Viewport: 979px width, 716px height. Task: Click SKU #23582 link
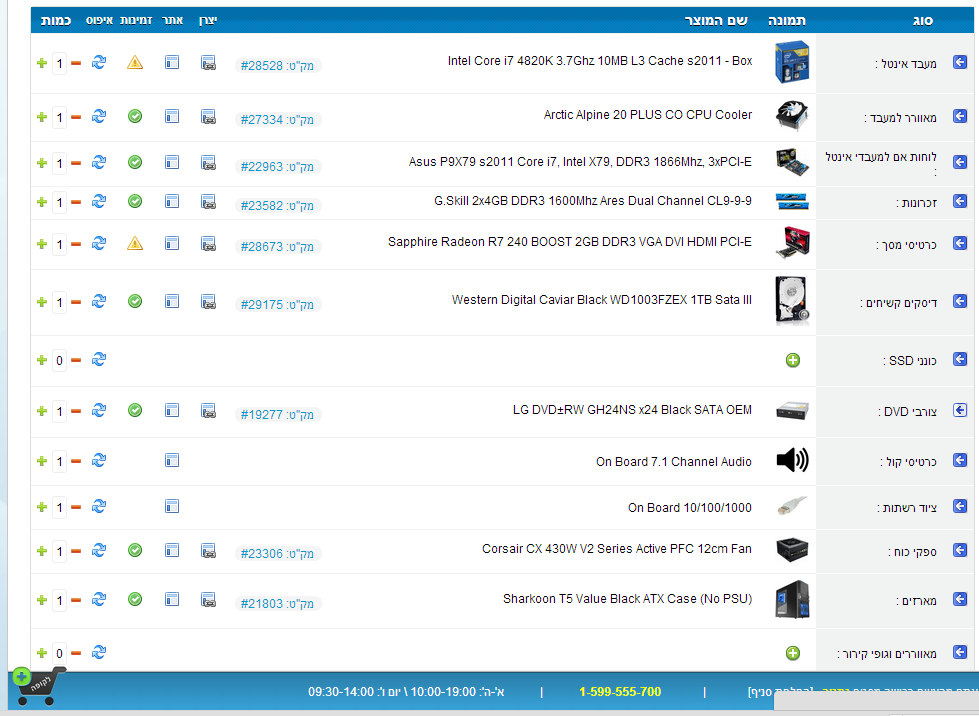pos(278,205)
